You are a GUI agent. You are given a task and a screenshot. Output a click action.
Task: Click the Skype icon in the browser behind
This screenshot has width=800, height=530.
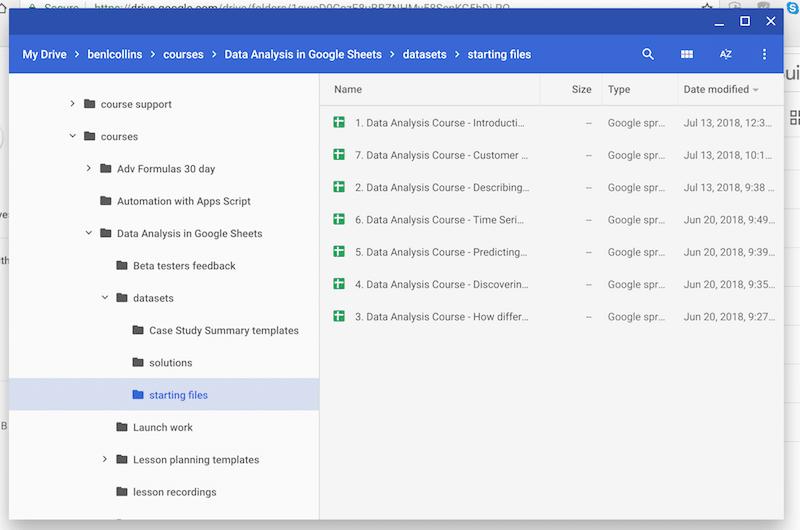click(x=793, y=7)
